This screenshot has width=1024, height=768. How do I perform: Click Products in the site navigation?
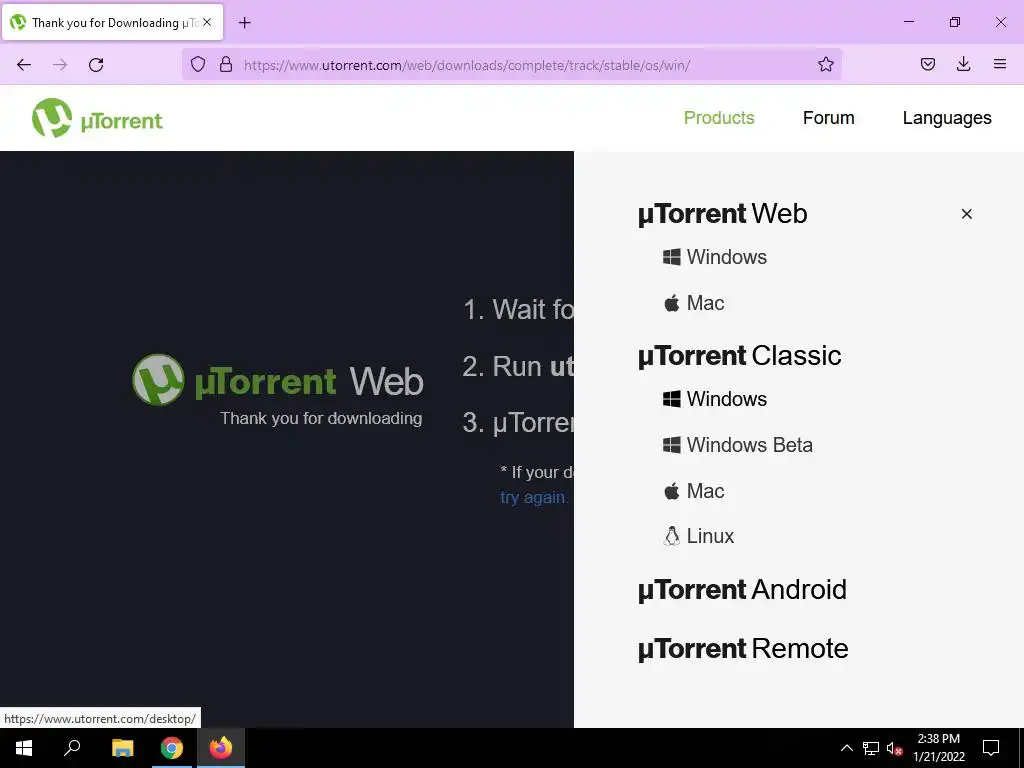click(x=719, y=118)
